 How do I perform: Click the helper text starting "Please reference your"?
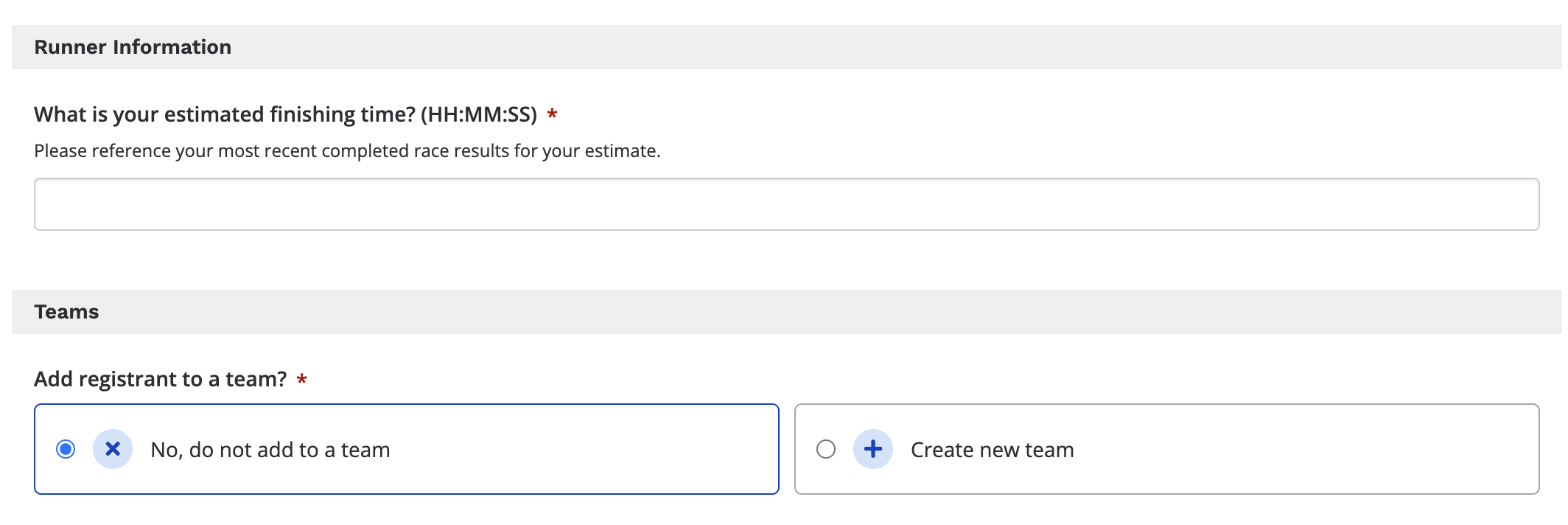[346, 151]
